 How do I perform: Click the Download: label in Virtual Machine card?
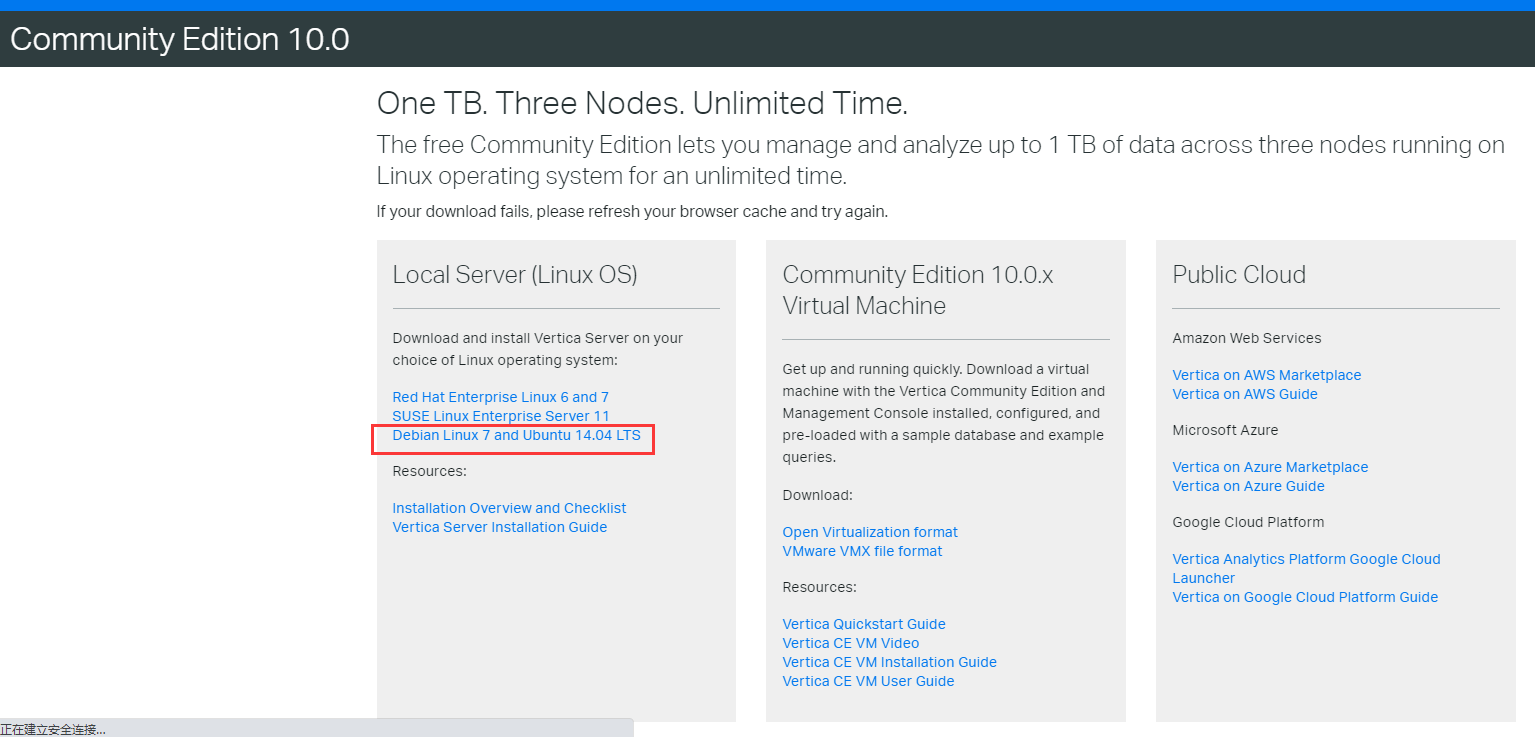pos(818,495)
